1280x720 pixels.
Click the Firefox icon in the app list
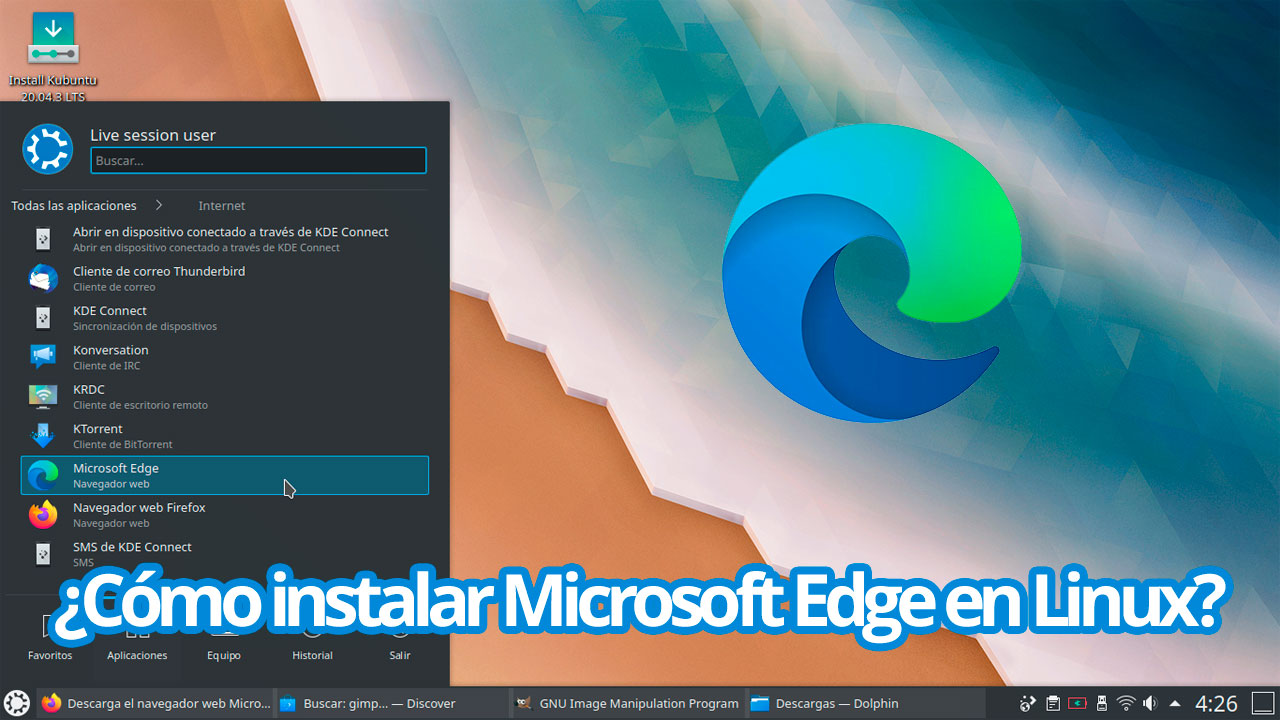point(43,514)
